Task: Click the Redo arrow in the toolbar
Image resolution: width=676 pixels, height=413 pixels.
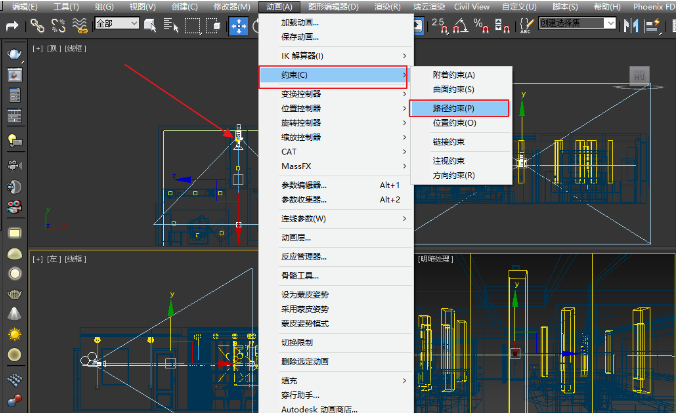Action: click(x=10, y=24)
